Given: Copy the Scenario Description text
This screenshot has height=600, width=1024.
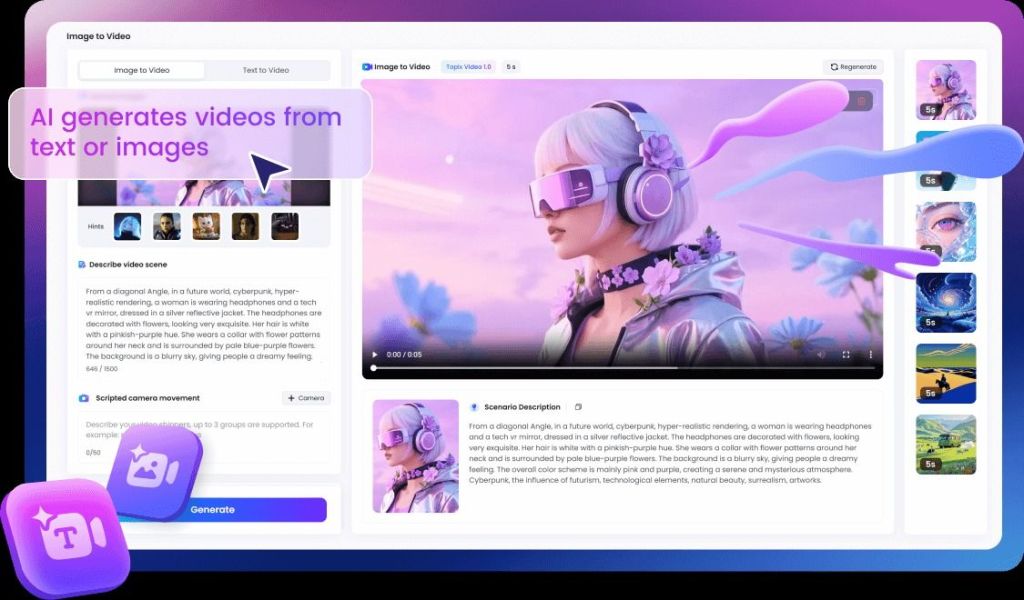Looking at the screenshot, I should 578,407.
